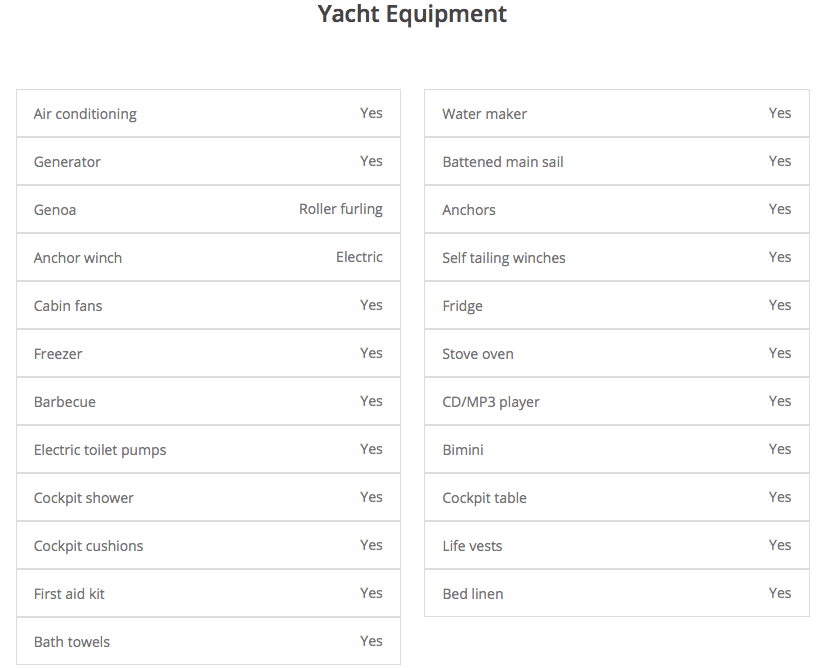The height and width of the screenshot is (668, 828).
Task: Click the First aid kit label
Action: point(69,594)
